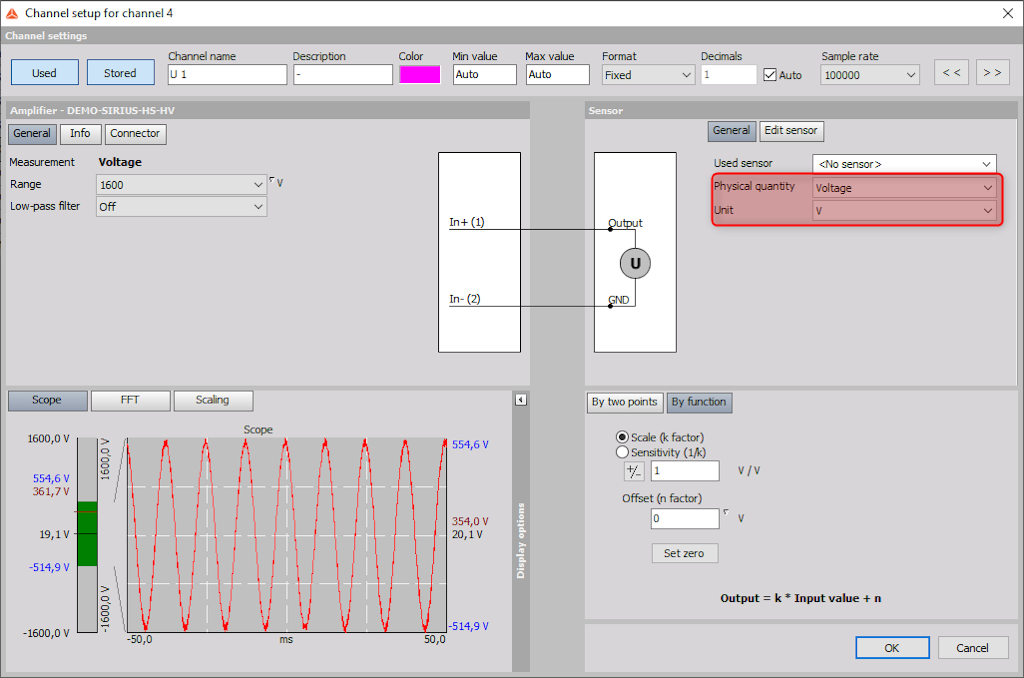
Task: Click the Channel name input field
Action: tap(227, 74)
